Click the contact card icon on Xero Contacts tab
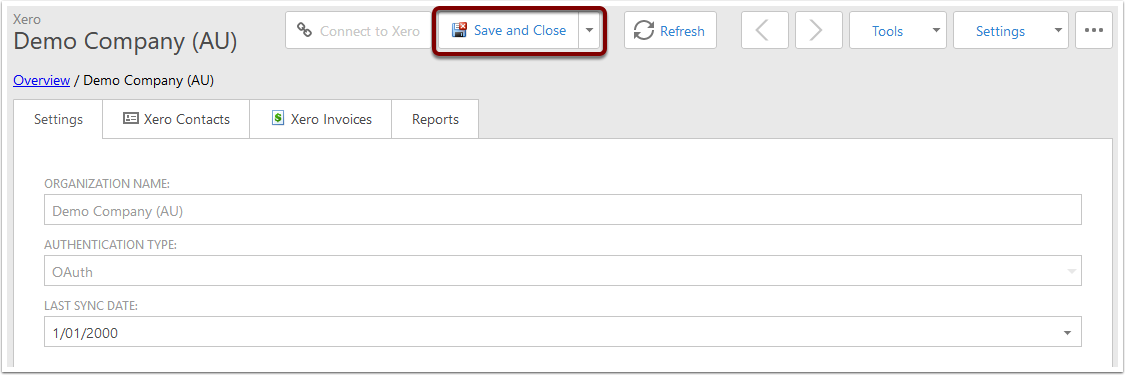Screen dimensions: 1125x375 click(x=131, y=119)
